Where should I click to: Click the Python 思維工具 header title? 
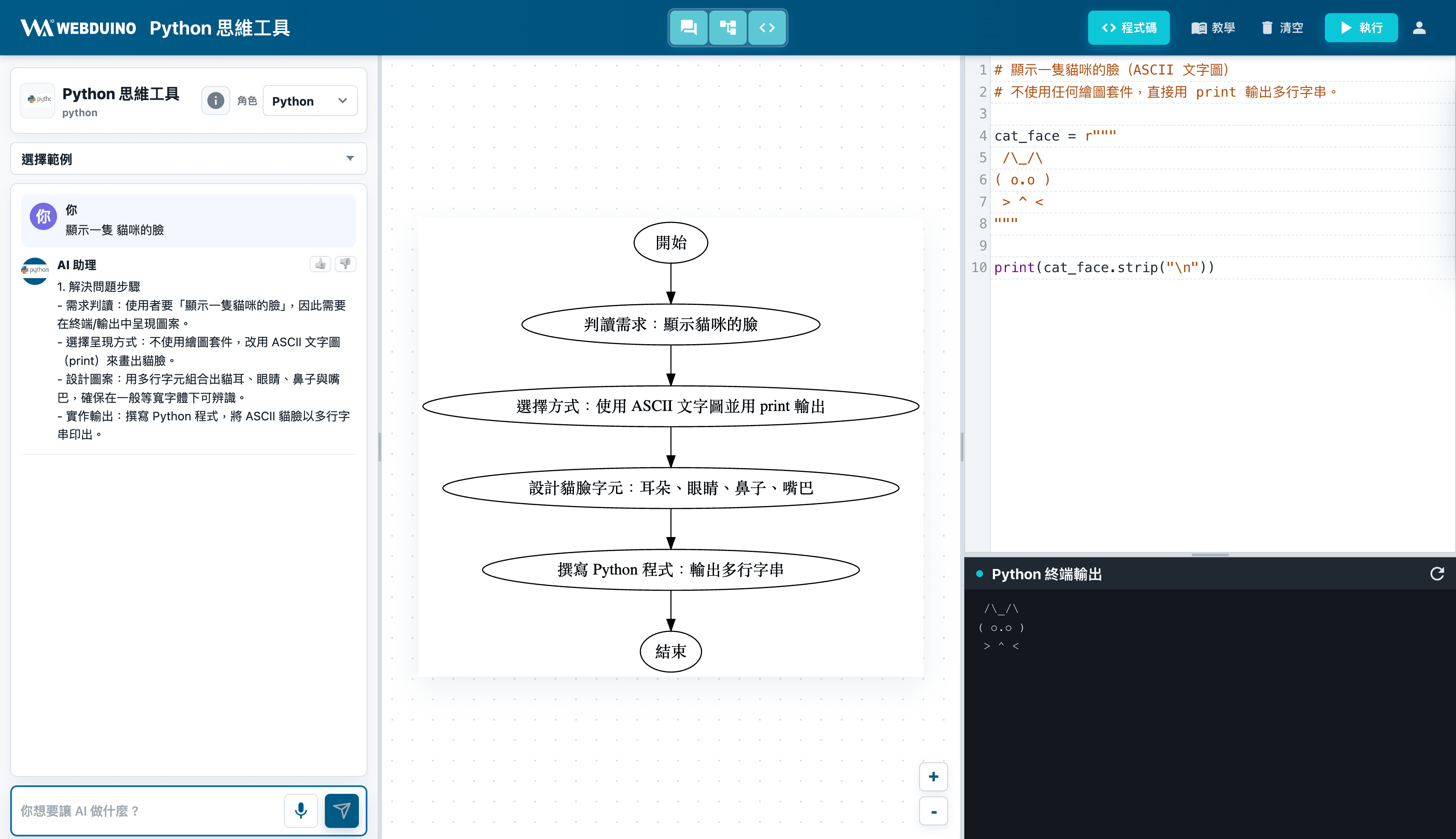click(220, 28)
